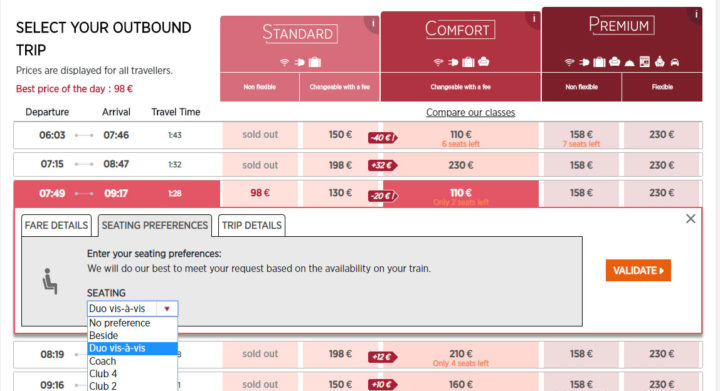This screenshot has width=720, height=391.
Task: Open the "Compare our classes" link
Action: tap(470, 112)
